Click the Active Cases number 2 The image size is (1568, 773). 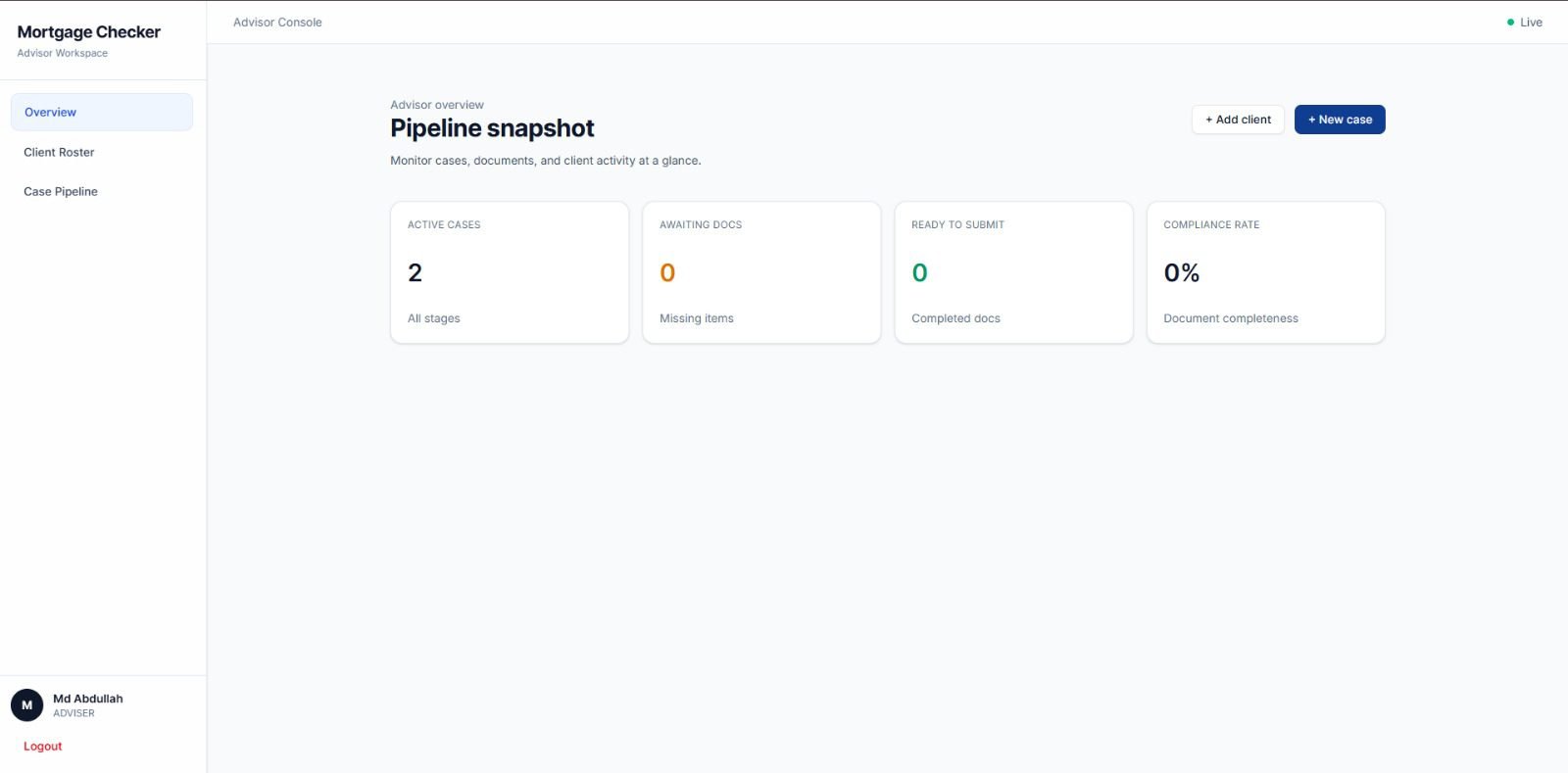point(415,273)
